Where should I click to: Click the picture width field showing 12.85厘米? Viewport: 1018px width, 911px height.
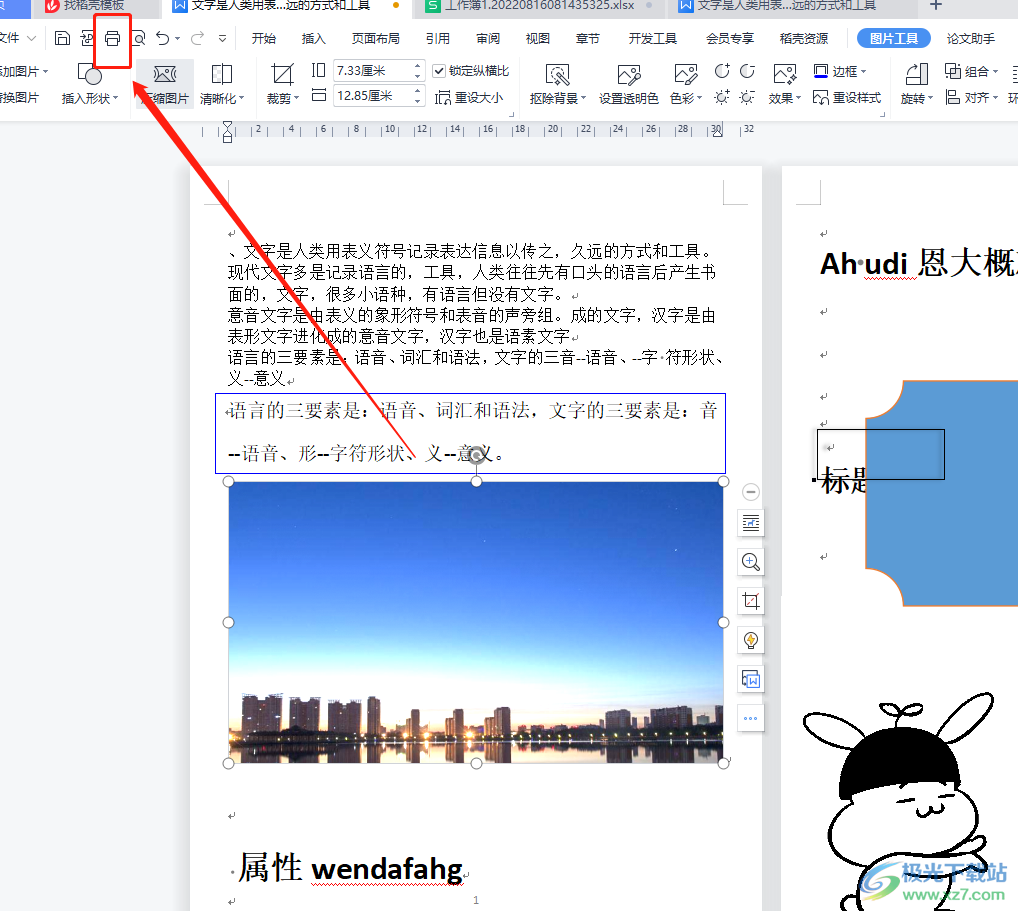[371, 96]
